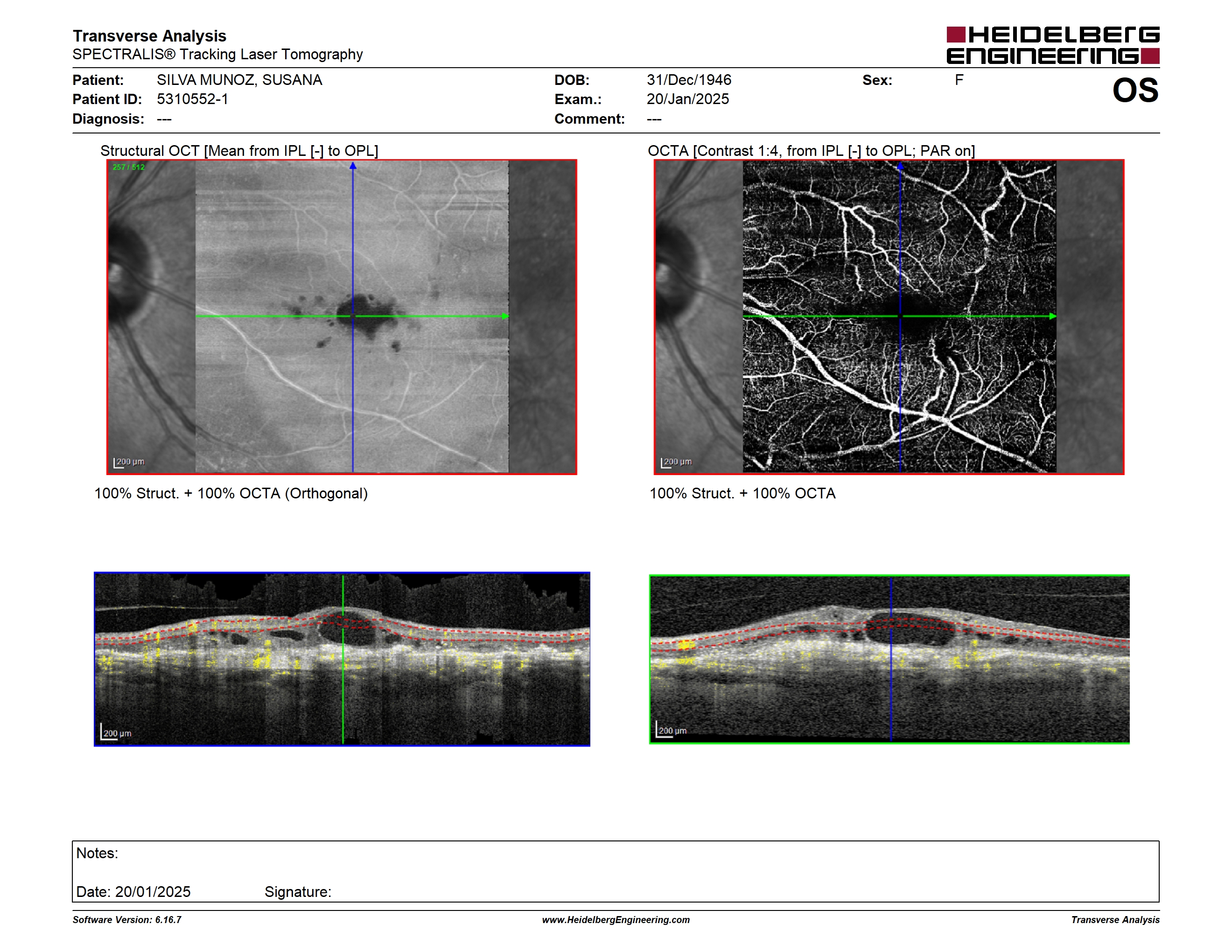Click the 'Diagnosis:' field label
The width and height of the screenshot is (1232, 952).
108,119
